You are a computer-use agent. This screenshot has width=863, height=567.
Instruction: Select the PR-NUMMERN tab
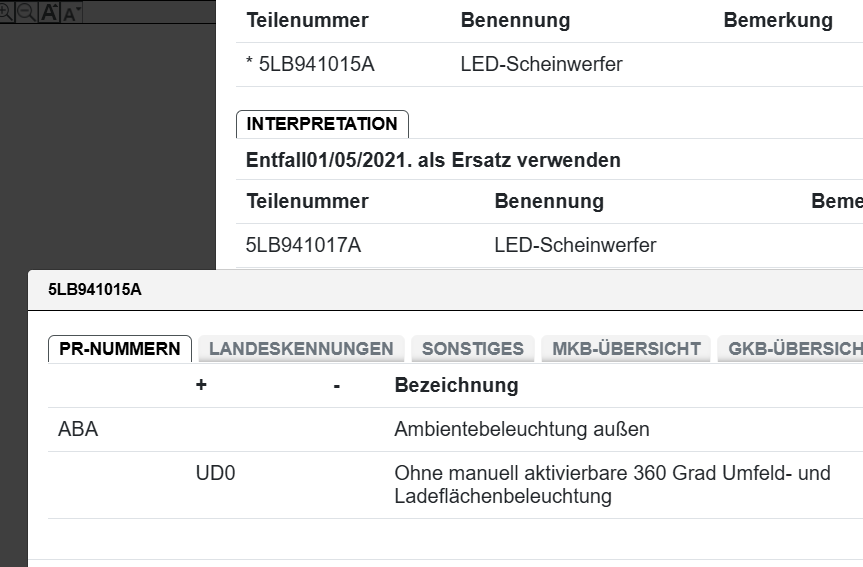pos(120,349)
